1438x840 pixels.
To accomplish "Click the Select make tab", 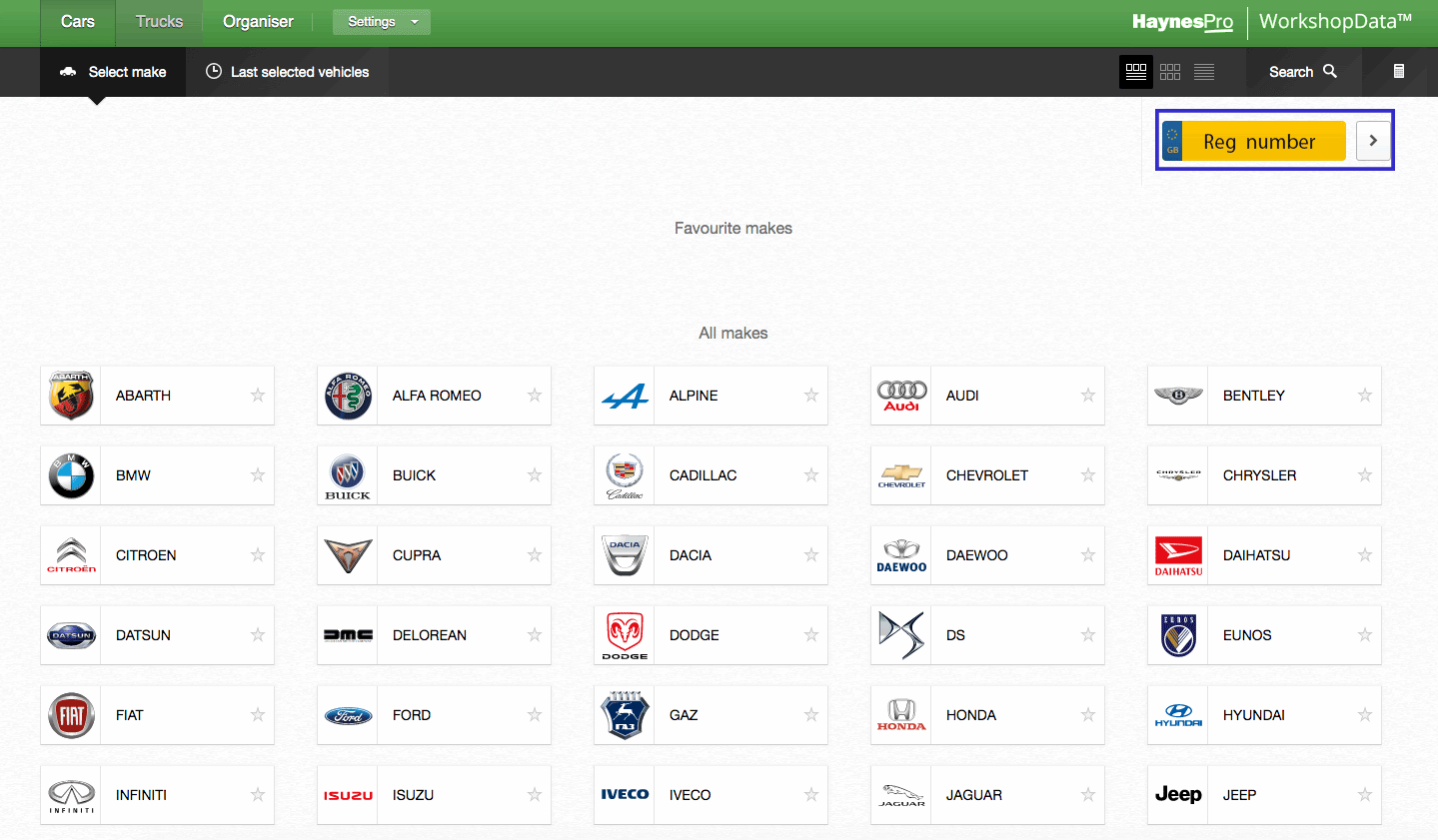I will coord(113,72).
